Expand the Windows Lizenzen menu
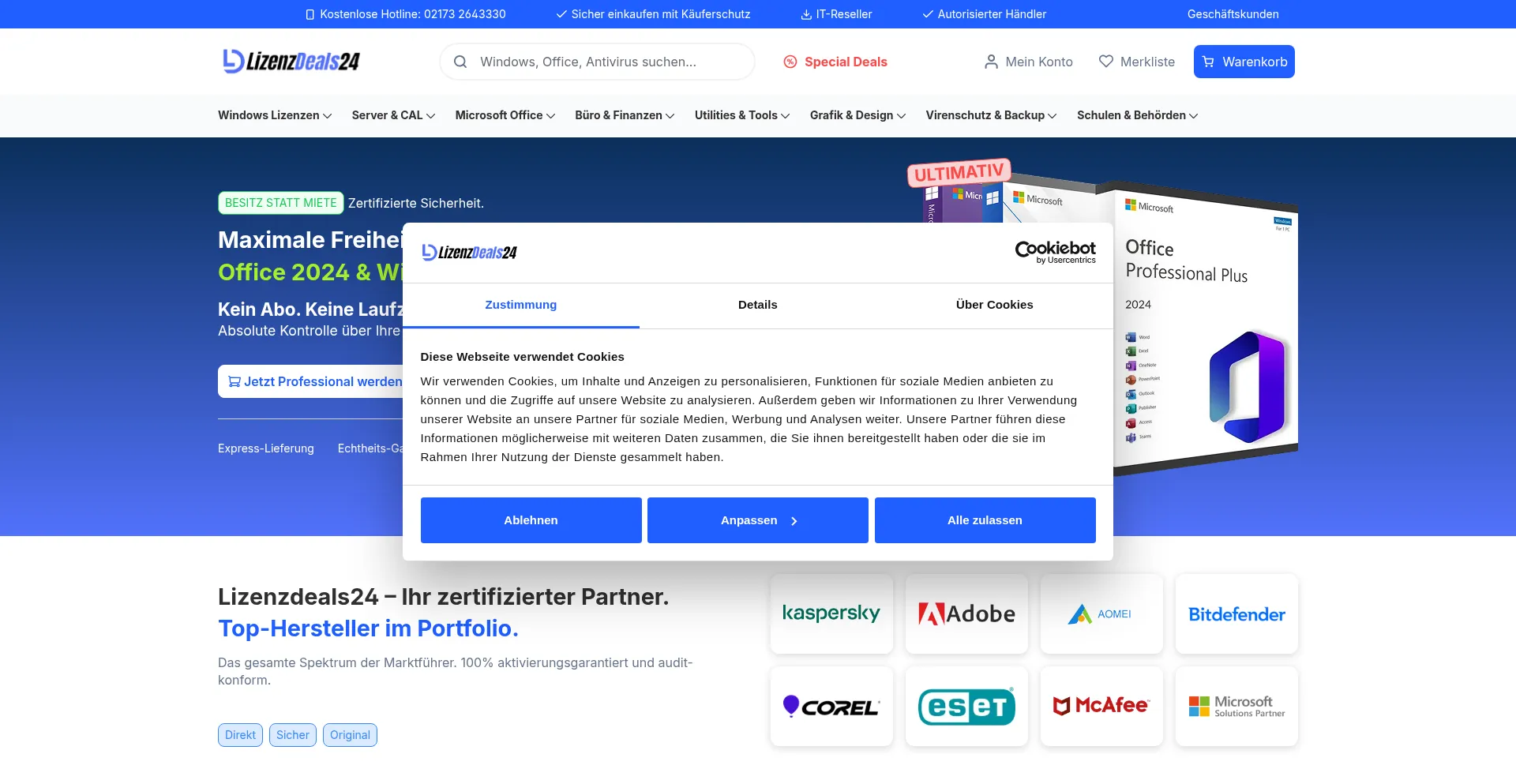The image size is (1516, 784). coord(275,115)
